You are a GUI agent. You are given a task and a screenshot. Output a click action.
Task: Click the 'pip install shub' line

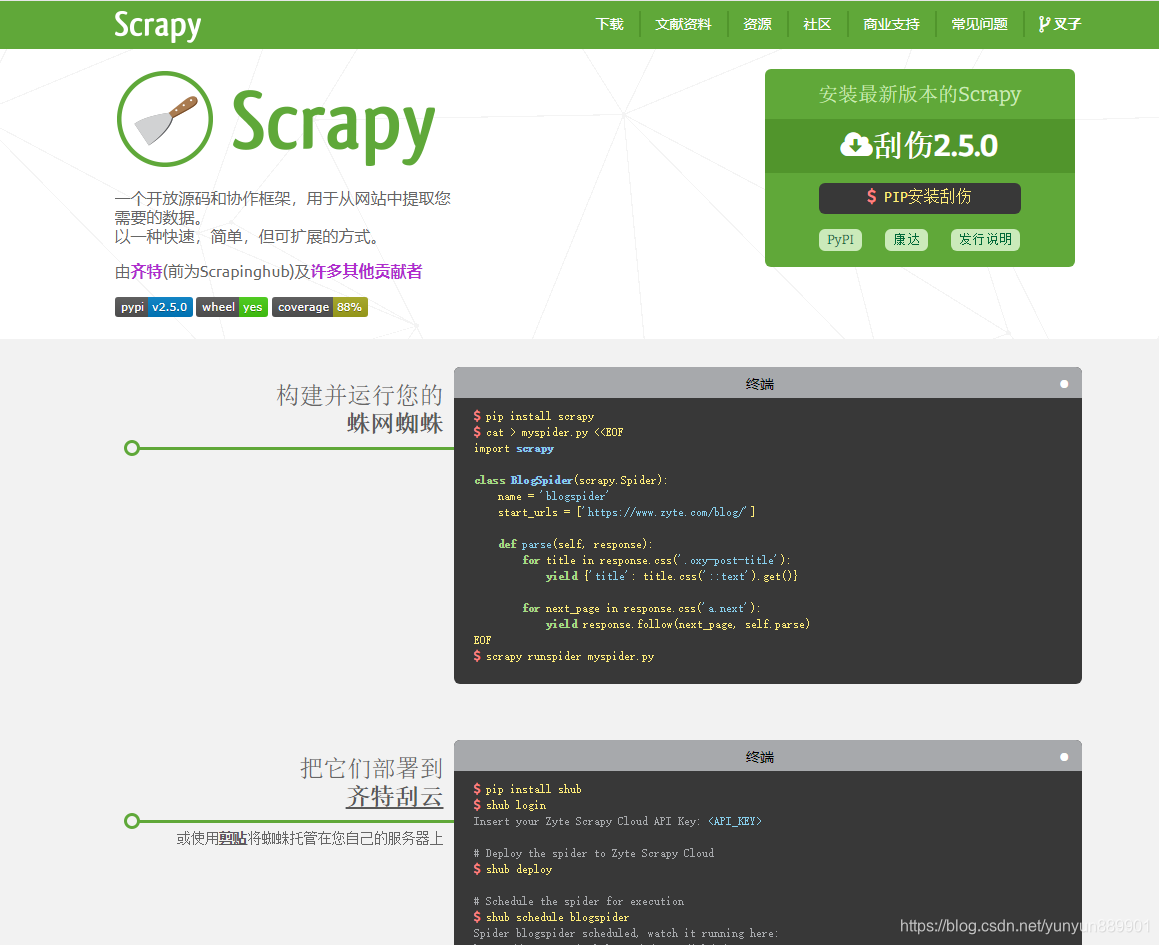pos(528,789)
